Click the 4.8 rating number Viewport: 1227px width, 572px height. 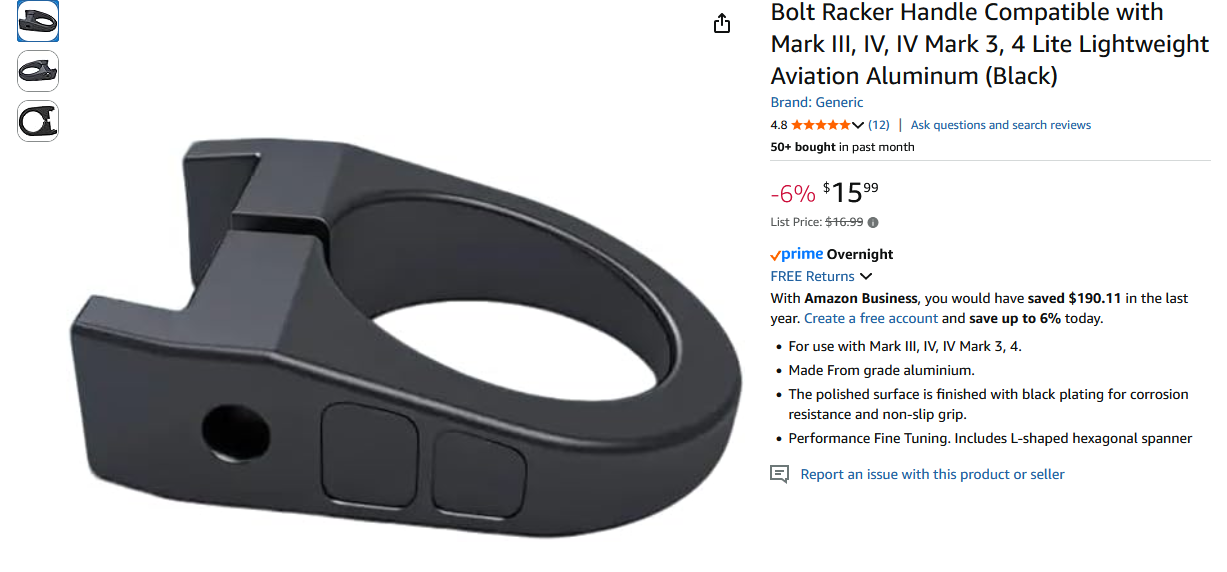pos(778,125)
